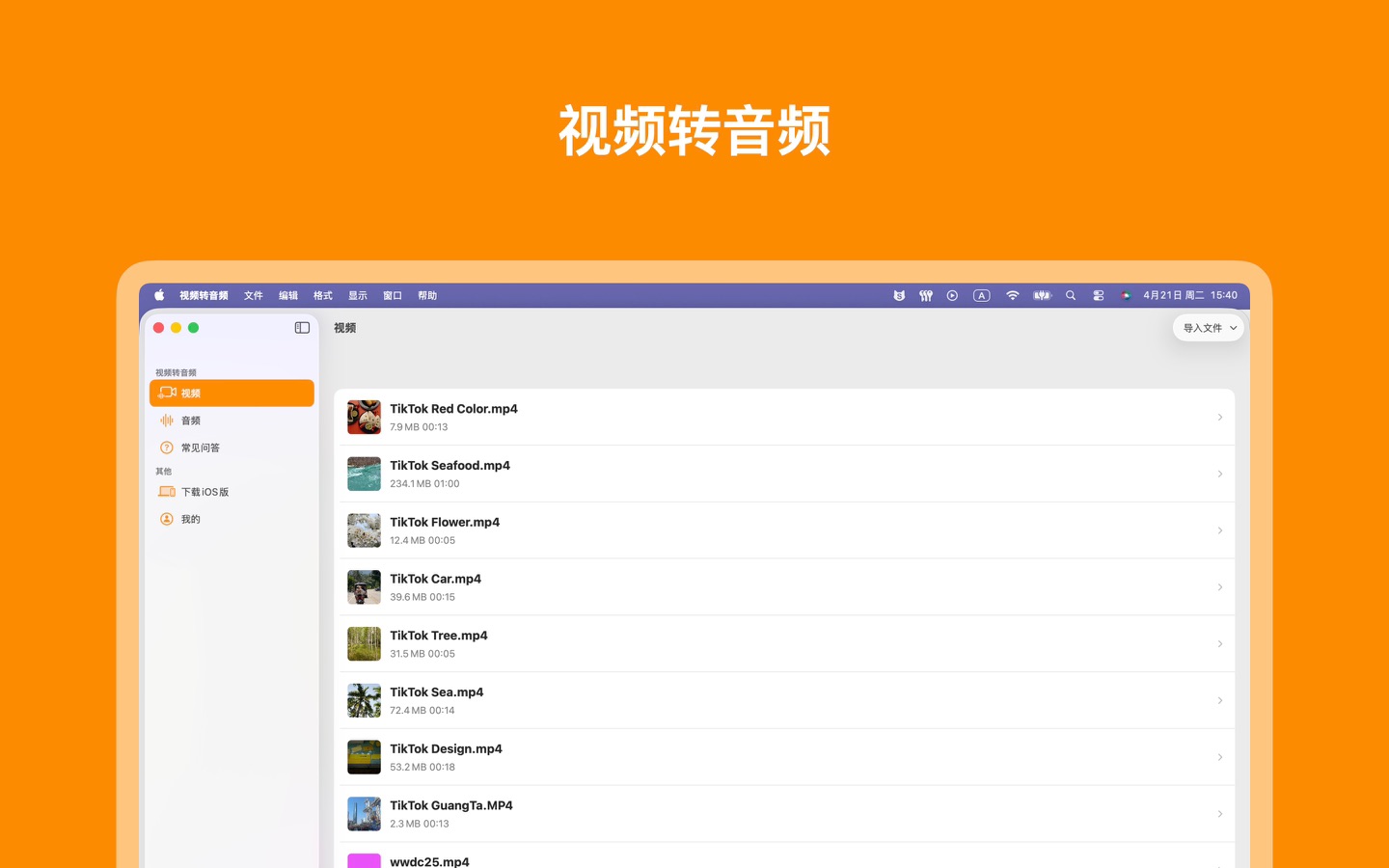Click the file name TikTok Car.mp4
1389x868 pixels.
435,579
